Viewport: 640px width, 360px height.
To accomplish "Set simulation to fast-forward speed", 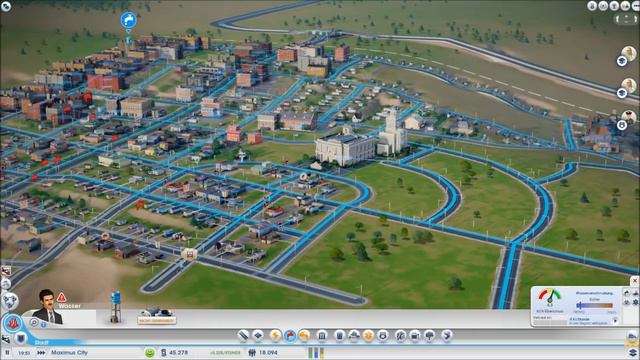I will pos(41,352).
